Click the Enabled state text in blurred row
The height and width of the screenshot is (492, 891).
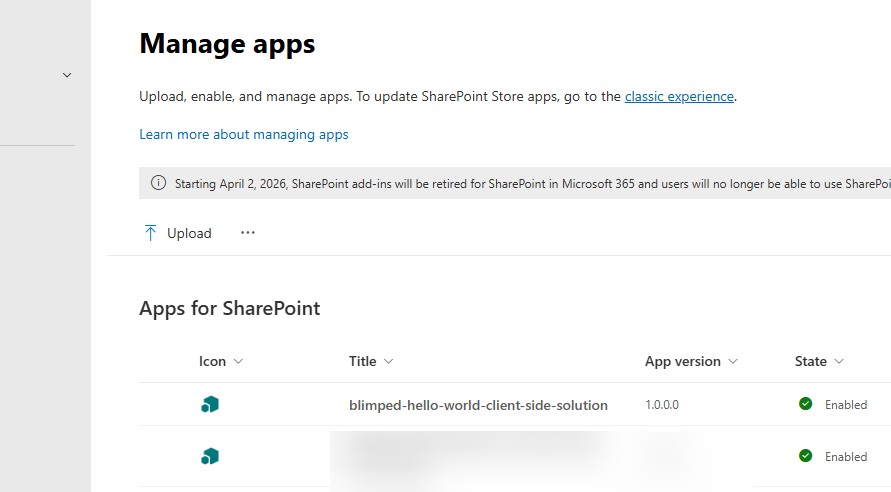point(846,456)
